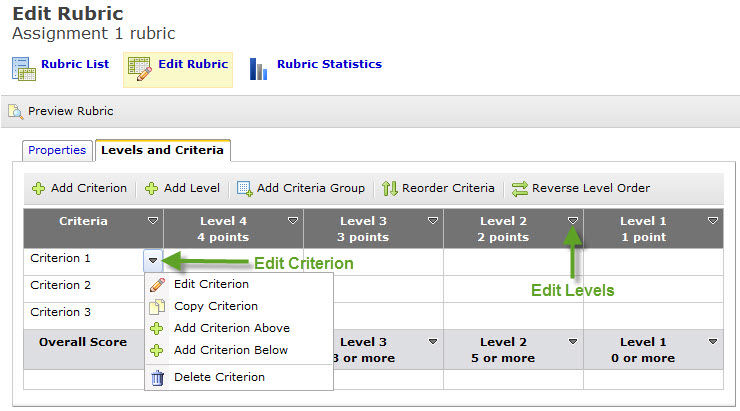
Task: Open the Level 2 header dropdown arrow
Action: [573, 220]
